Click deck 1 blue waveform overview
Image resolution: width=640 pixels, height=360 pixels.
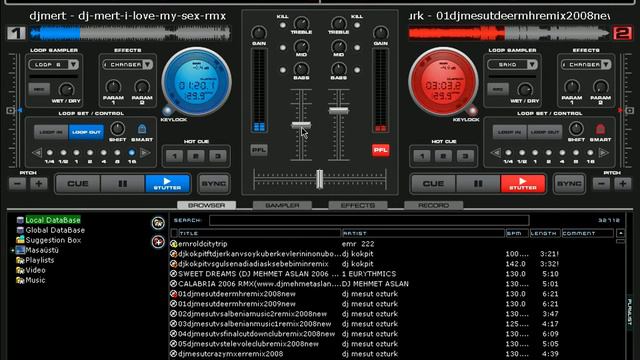pyautogui.click(x=131, y=33)
